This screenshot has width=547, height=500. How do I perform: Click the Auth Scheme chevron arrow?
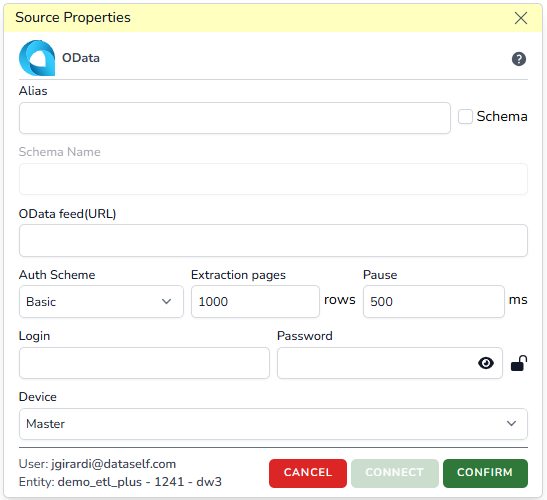[166, 301]
